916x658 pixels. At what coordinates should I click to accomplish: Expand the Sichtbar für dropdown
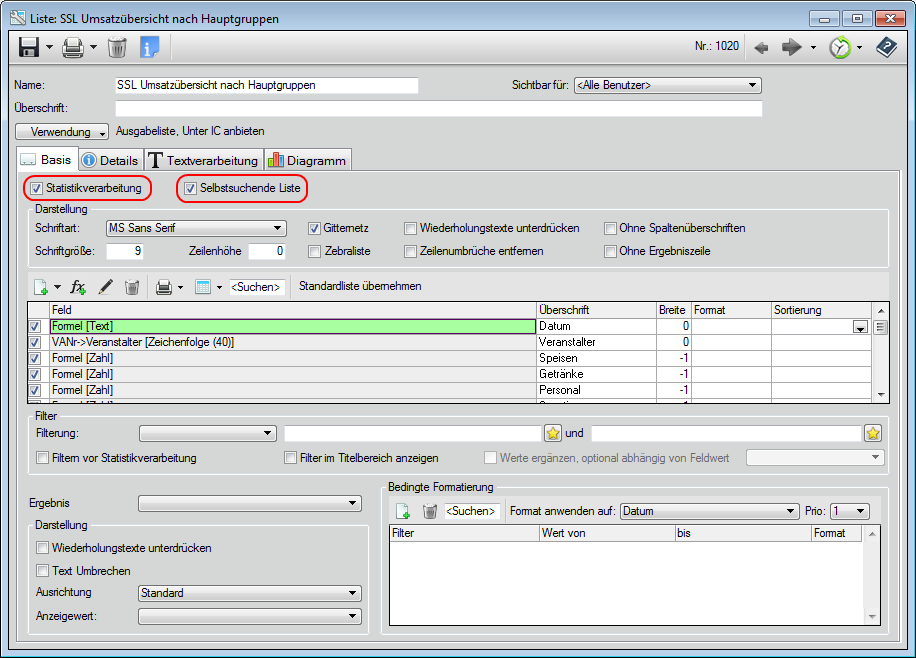point(667,86)
